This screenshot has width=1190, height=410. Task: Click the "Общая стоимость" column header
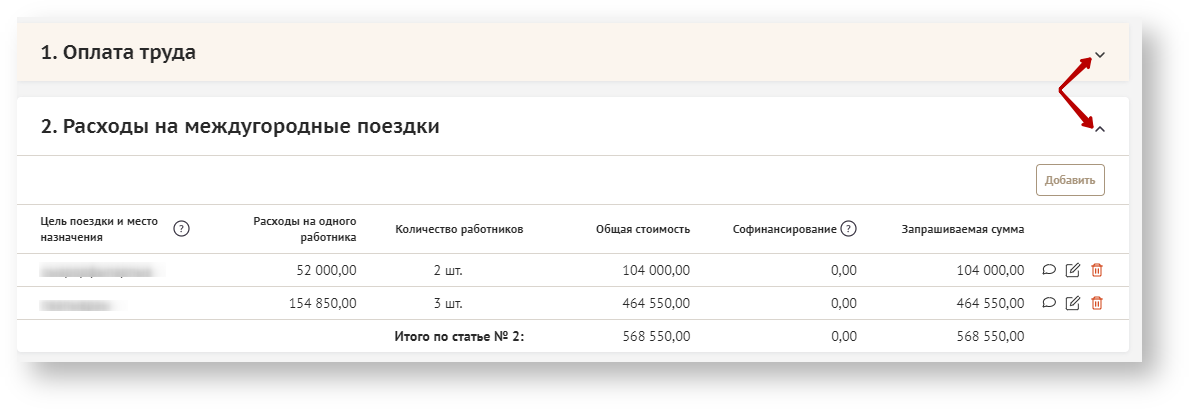click(643, 229)
